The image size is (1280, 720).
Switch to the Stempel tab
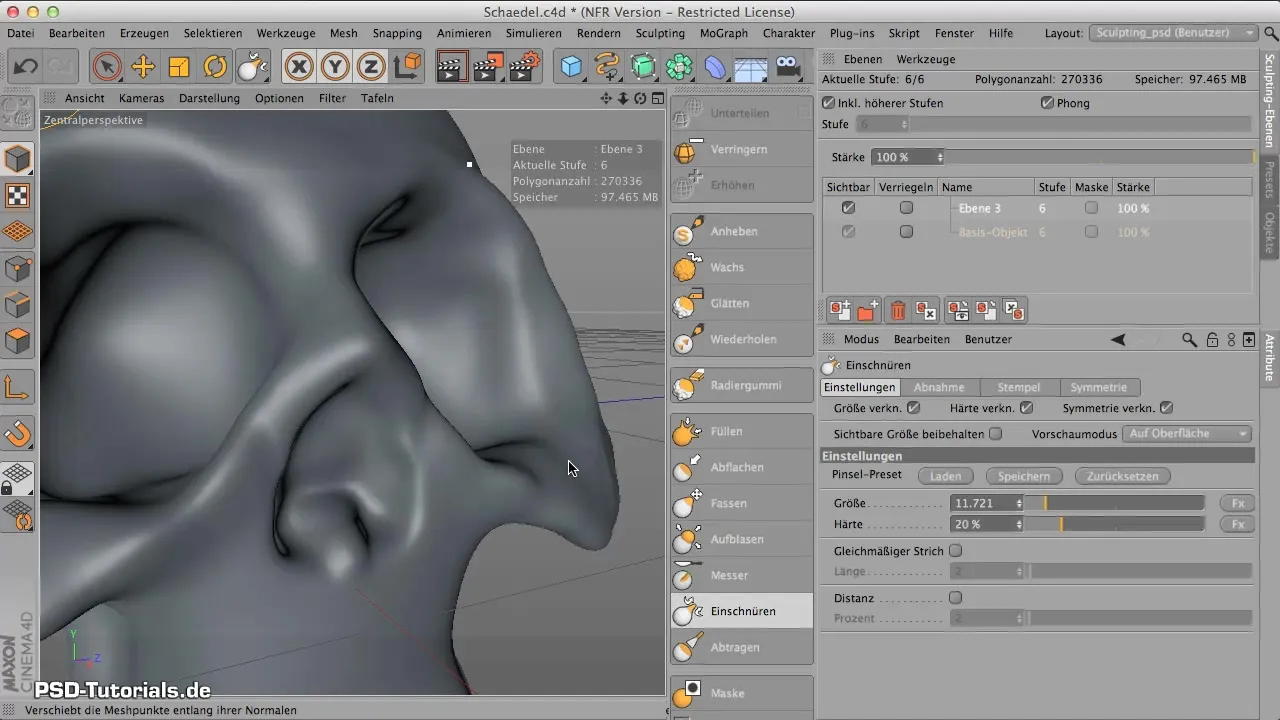1020,387
